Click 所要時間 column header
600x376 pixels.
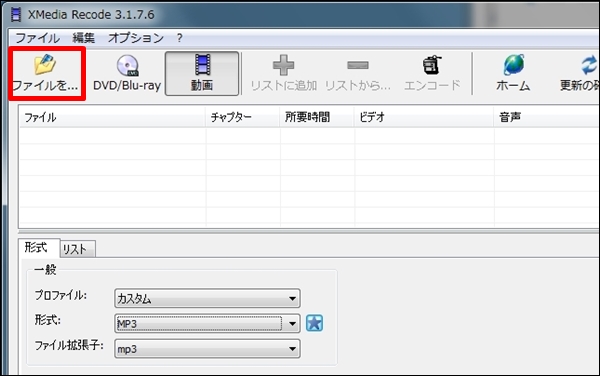pos(317,117)
